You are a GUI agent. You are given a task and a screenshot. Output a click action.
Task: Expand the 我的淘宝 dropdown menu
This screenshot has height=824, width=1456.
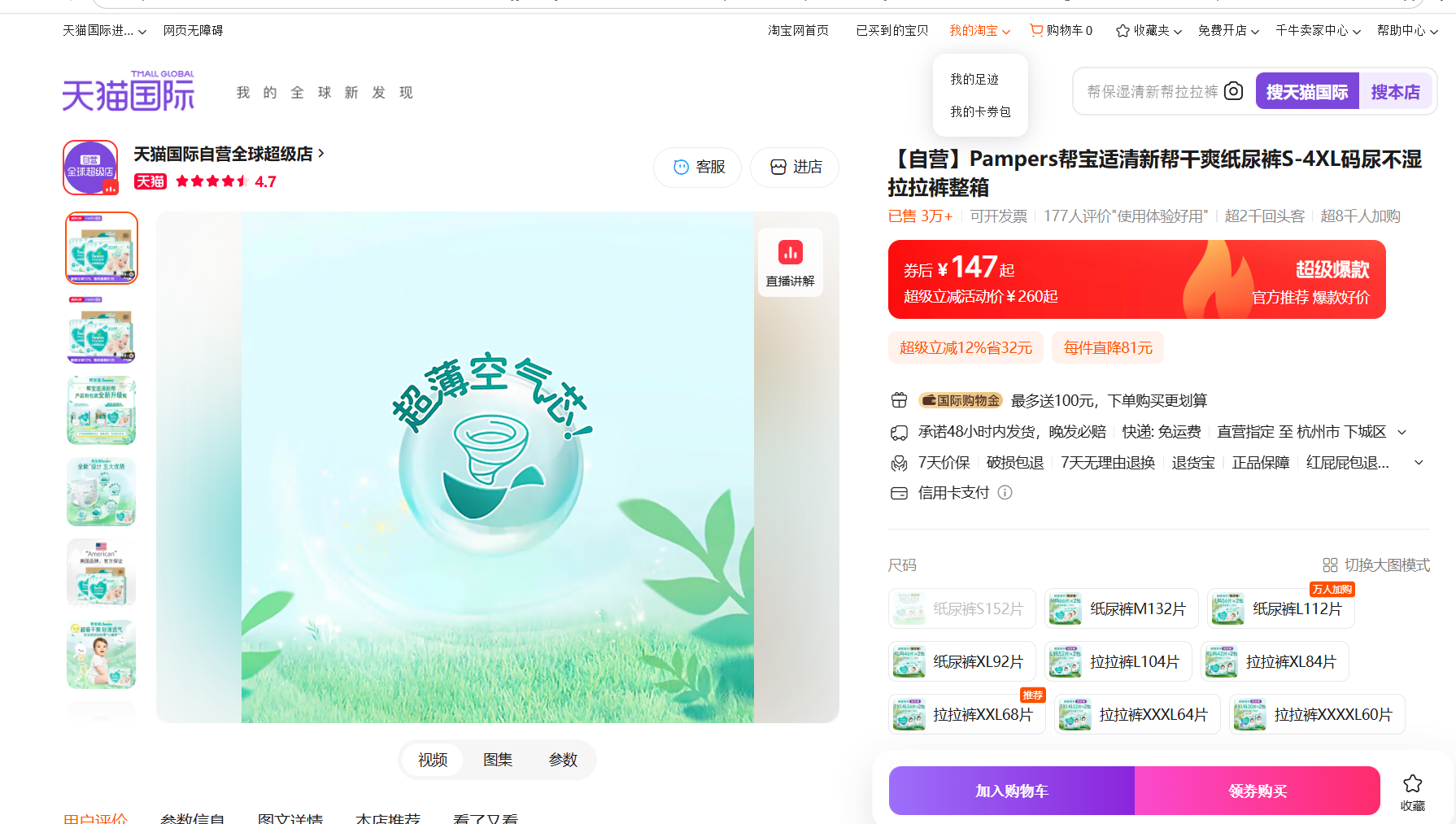[980, 31]
